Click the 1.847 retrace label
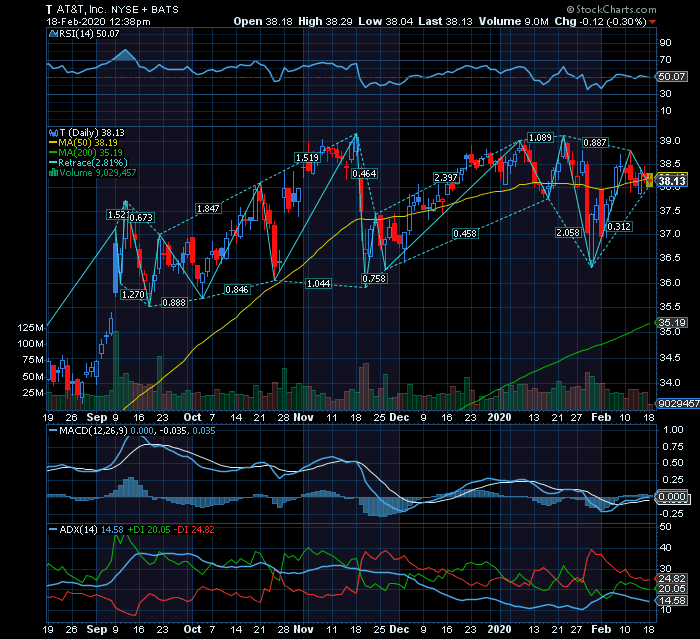 point(208,209)
